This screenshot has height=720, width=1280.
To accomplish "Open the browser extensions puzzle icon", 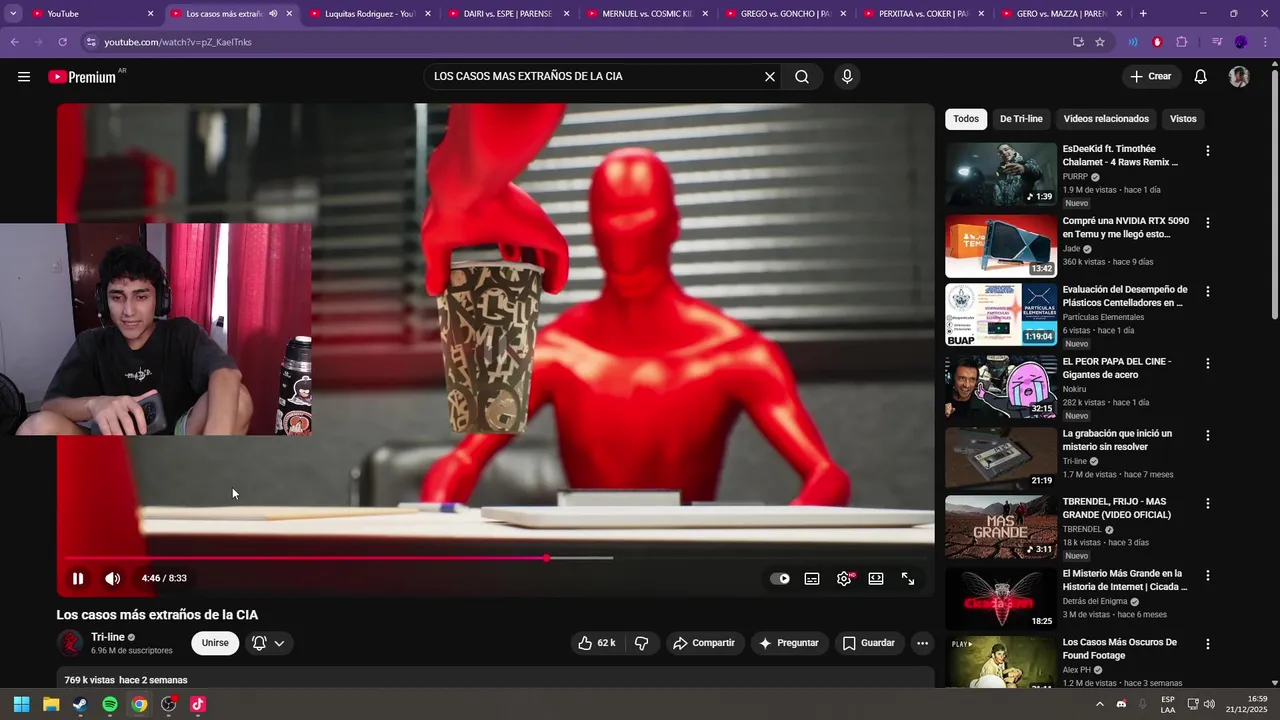I will point(1182,42).
